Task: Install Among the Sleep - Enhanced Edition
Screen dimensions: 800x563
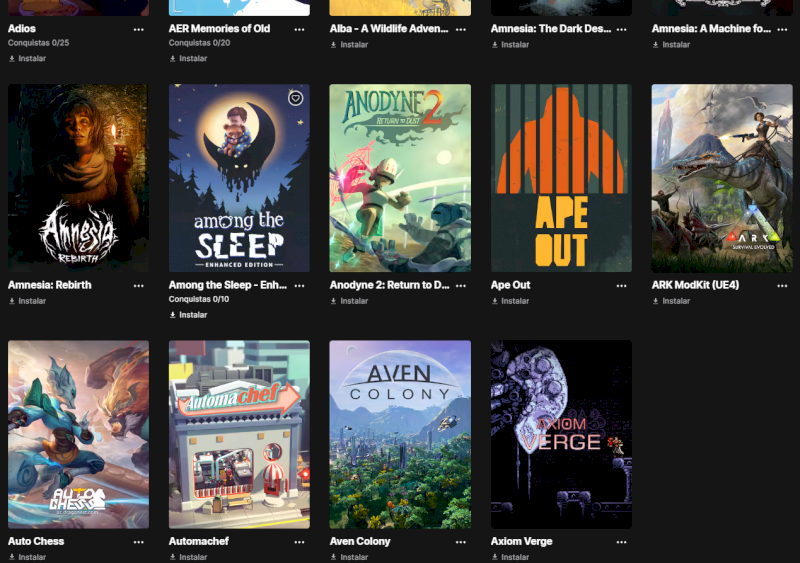Action: tap(188, 315)
